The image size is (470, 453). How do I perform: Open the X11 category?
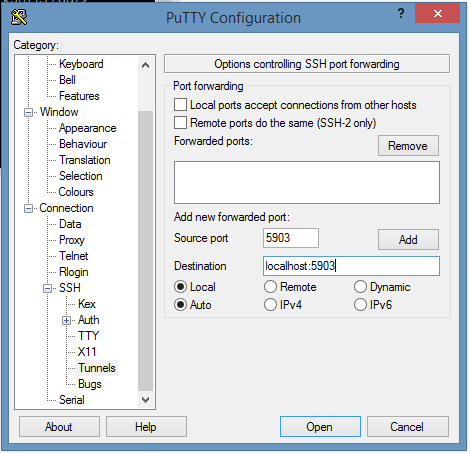pyautogui.click(x=87, y=352)
